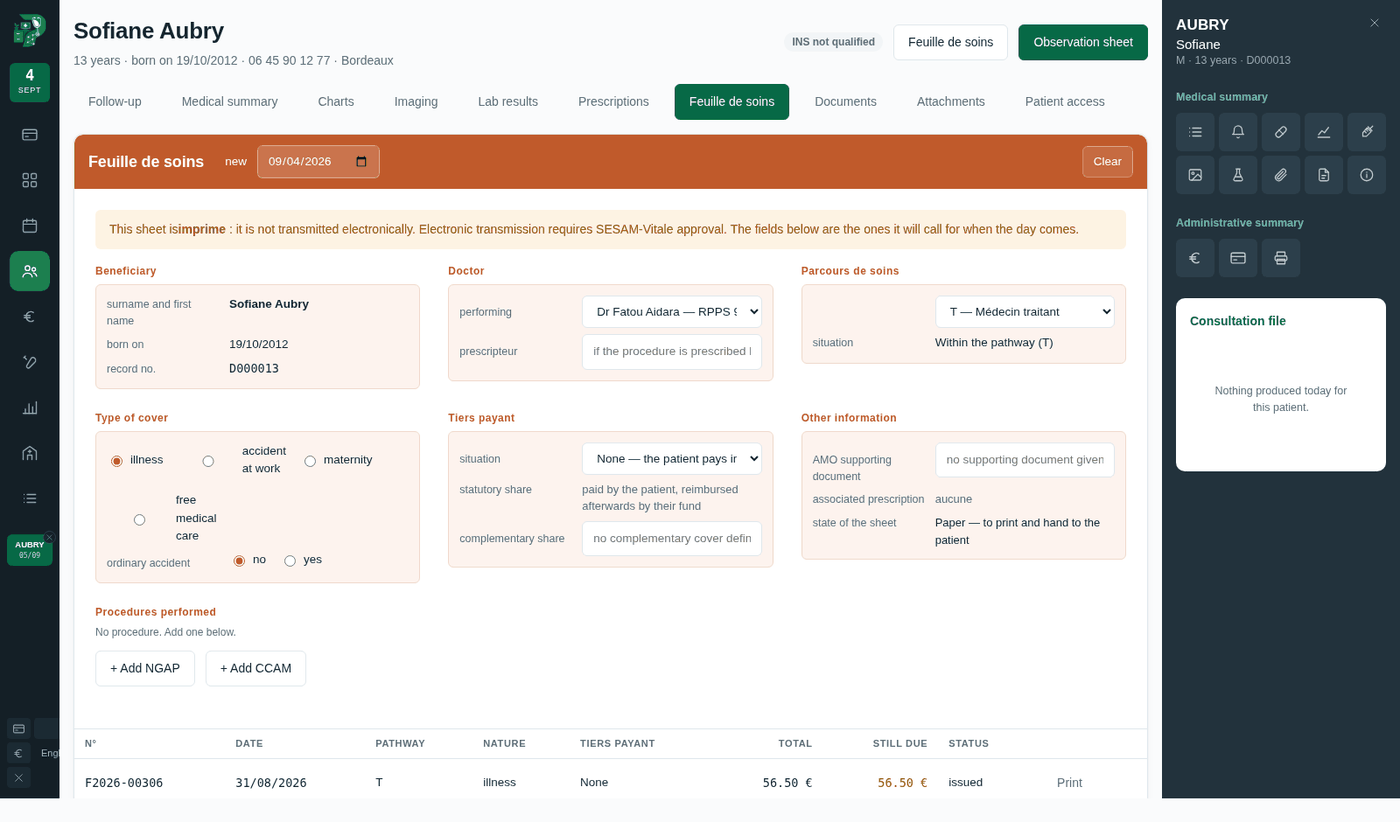The height and width of the screenshot is (822, 1400).
Task: Open the imaging picture icon in Medical summary
Action: pos(1195,175)
